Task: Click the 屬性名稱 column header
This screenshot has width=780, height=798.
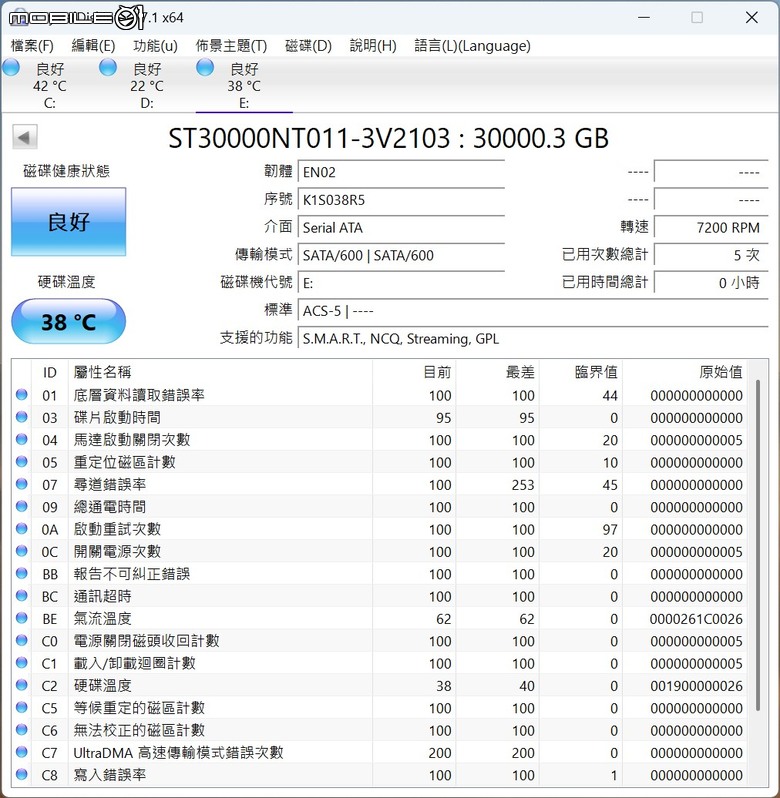Action: pyautogui.click(x=220, y=373)
